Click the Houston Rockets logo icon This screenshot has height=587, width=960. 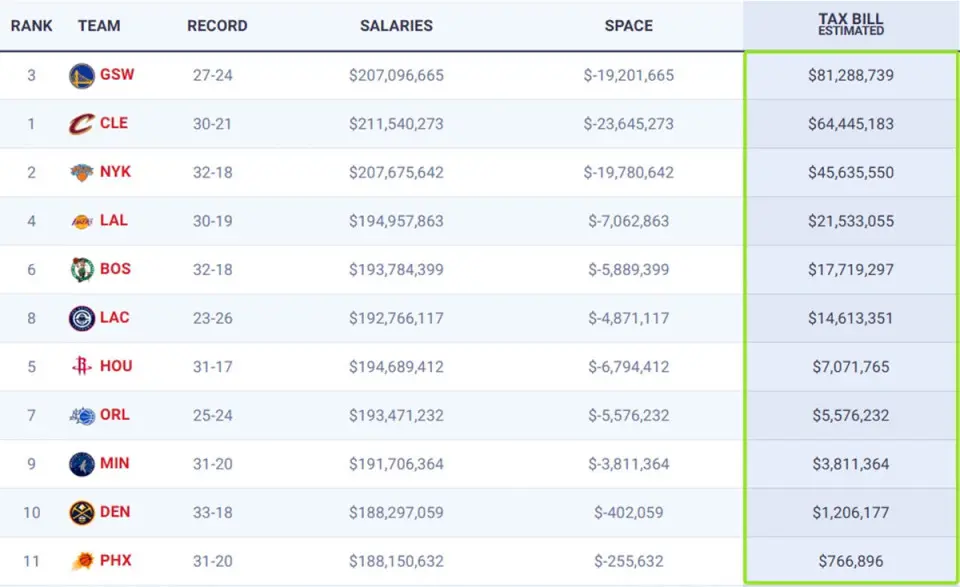pyautogui.click(x=82, y=367)
